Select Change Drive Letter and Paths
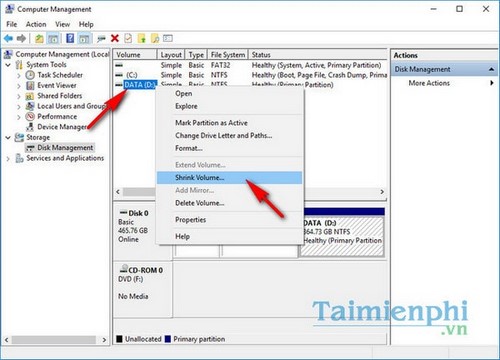 pos(223,136)
